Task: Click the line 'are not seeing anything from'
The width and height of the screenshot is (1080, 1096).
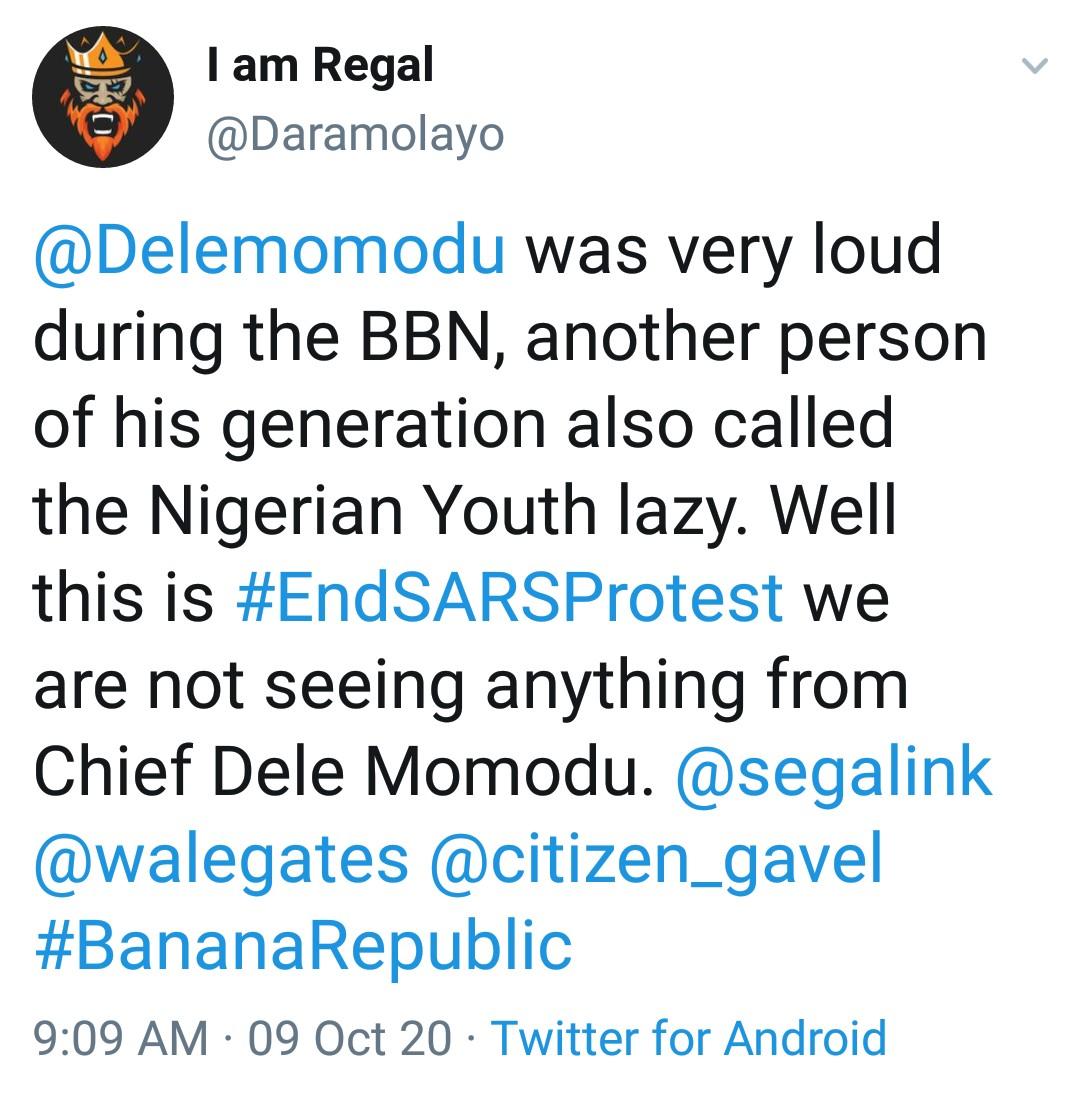Action: [x=470, y=686]
